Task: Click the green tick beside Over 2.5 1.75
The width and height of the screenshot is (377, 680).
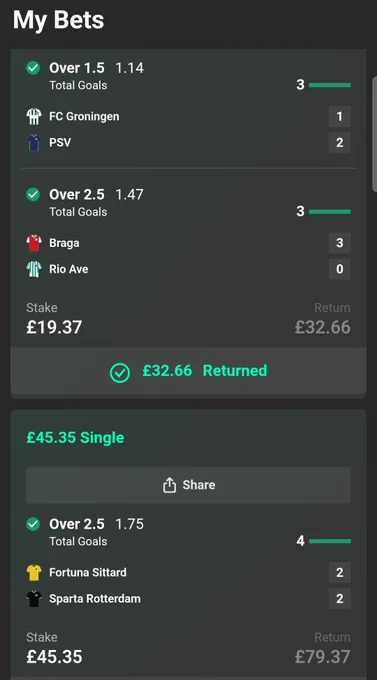Action: click(x=33, y=524)
